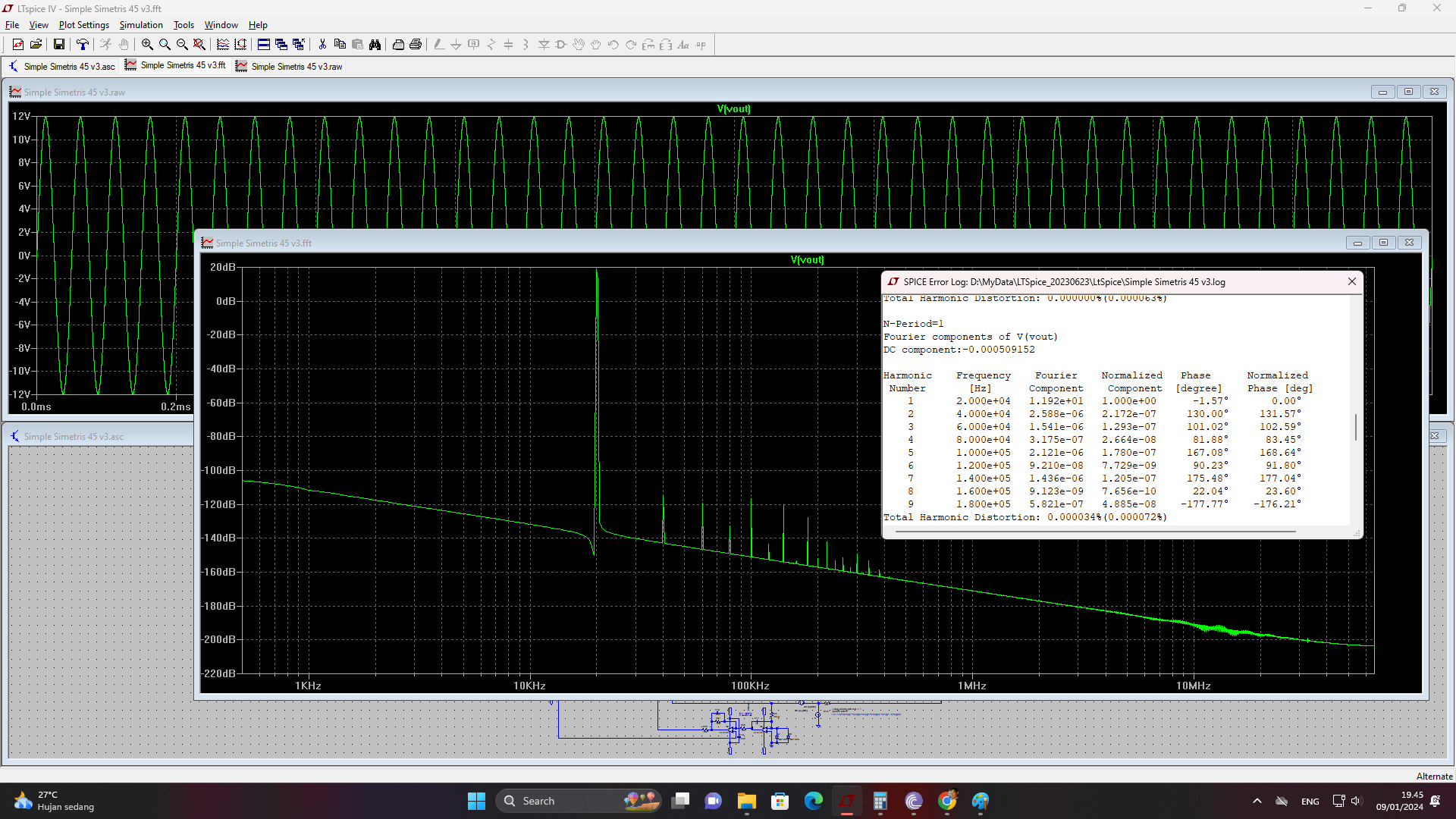Viewport: 1456px width, 819px height.
Task: Open File Explorer from taskbar
Action: click(x=746, y=801)
